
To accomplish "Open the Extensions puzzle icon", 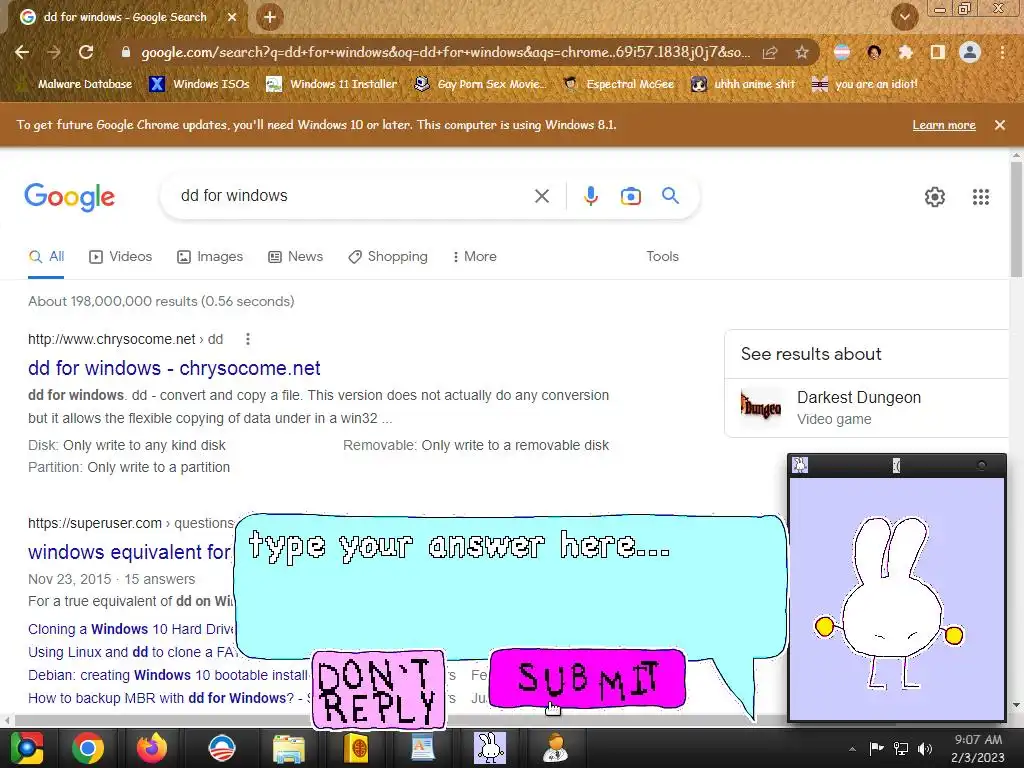I will click(906, 52).
